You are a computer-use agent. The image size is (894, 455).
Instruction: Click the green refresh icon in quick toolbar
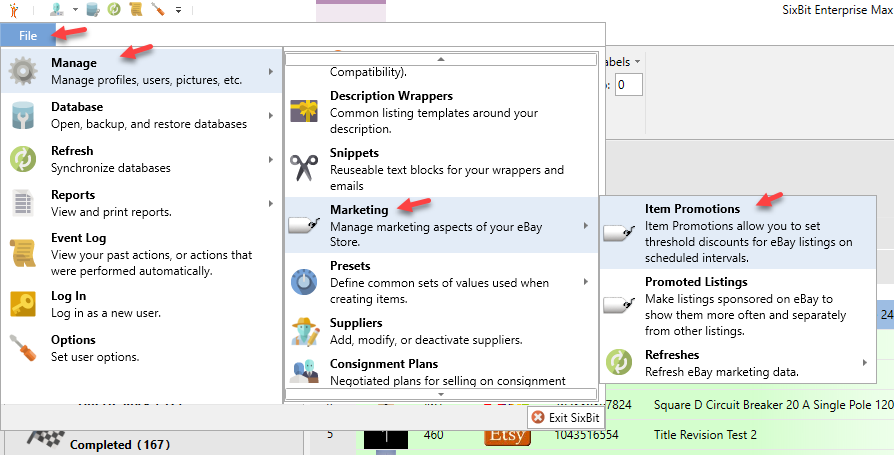(x=114, y=9)
